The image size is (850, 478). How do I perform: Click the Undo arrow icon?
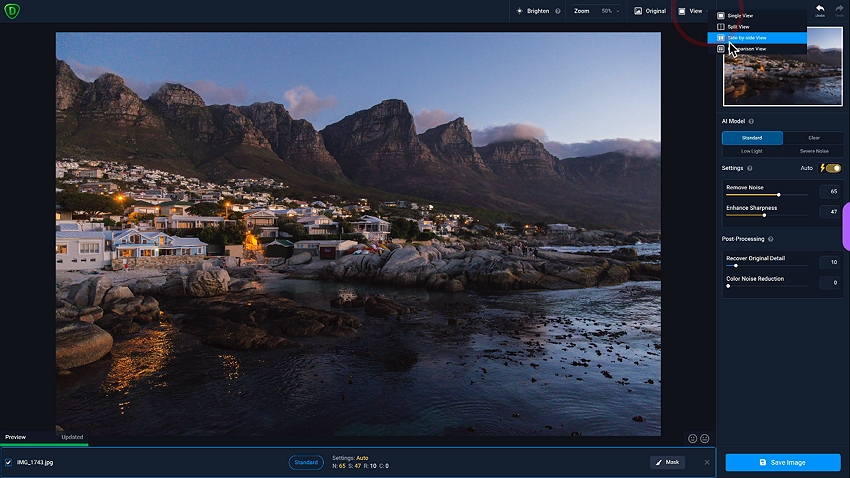pyautogui.click(x=819, y=10)
